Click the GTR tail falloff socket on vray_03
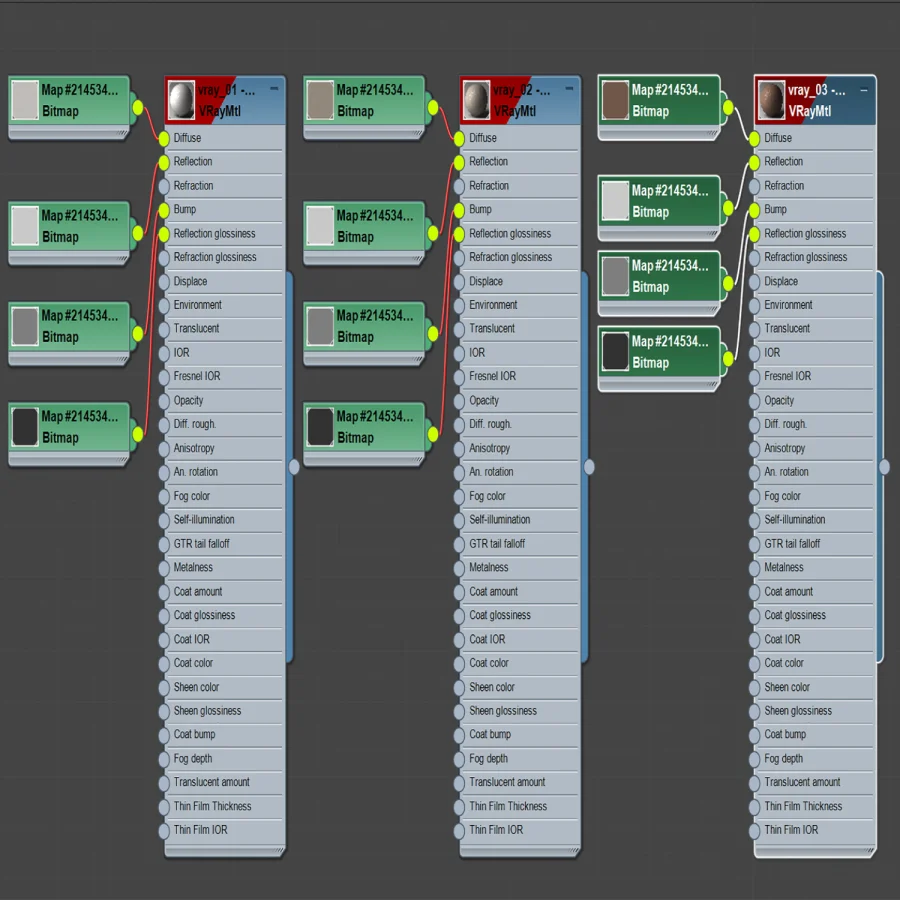 [754, 544]
